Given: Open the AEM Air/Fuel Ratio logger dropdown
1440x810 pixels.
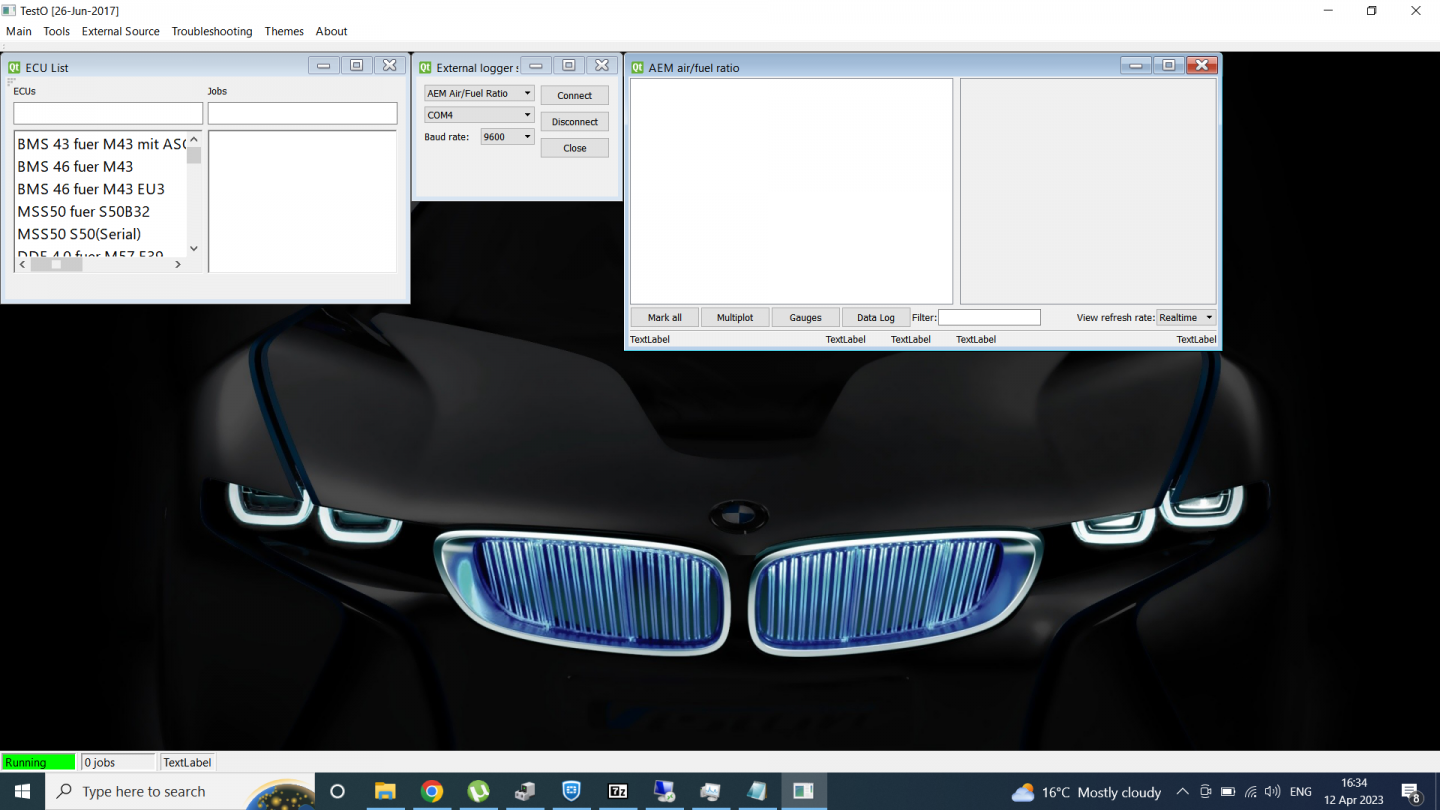Looking at the screenshot, I should pyautogui.click(x=479, y=93).
